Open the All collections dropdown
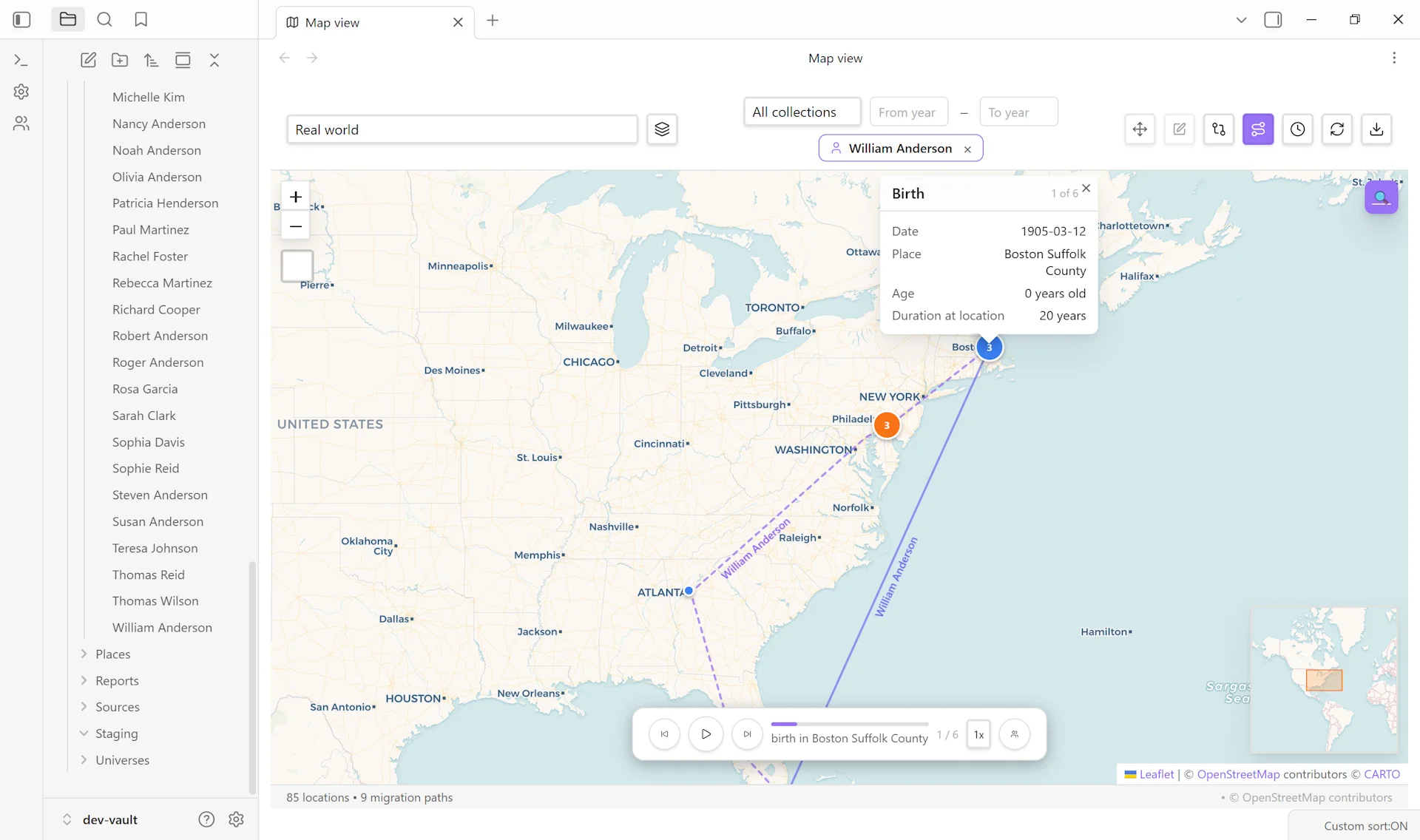This screenshot has height=840, width=1420. point(802,112)
